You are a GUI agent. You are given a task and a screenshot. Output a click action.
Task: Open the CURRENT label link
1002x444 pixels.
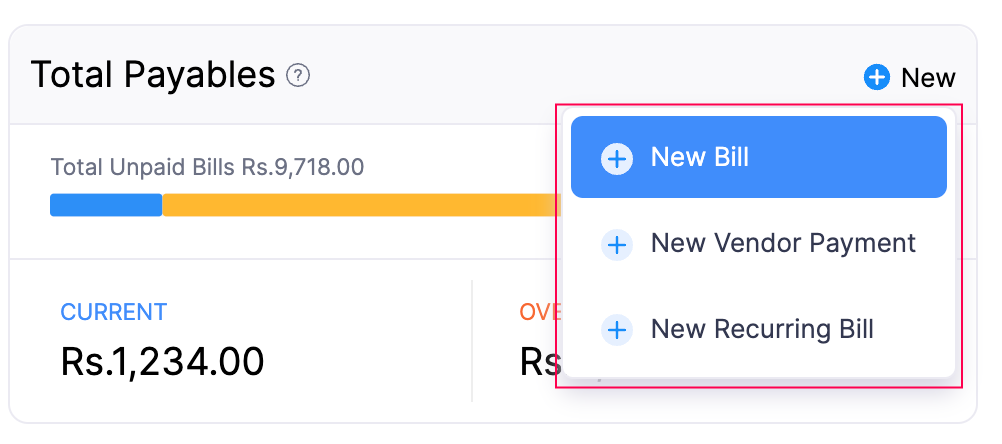113,312
